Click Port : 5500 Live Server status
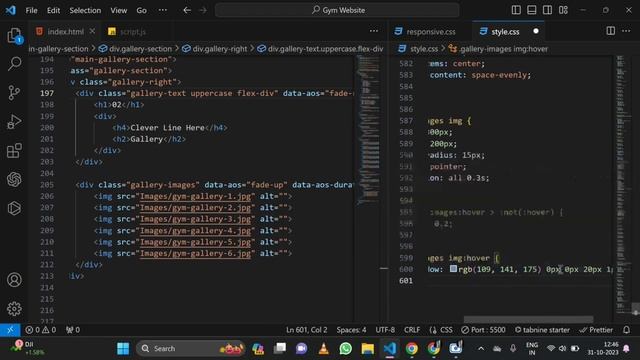 tap(483, 329)
